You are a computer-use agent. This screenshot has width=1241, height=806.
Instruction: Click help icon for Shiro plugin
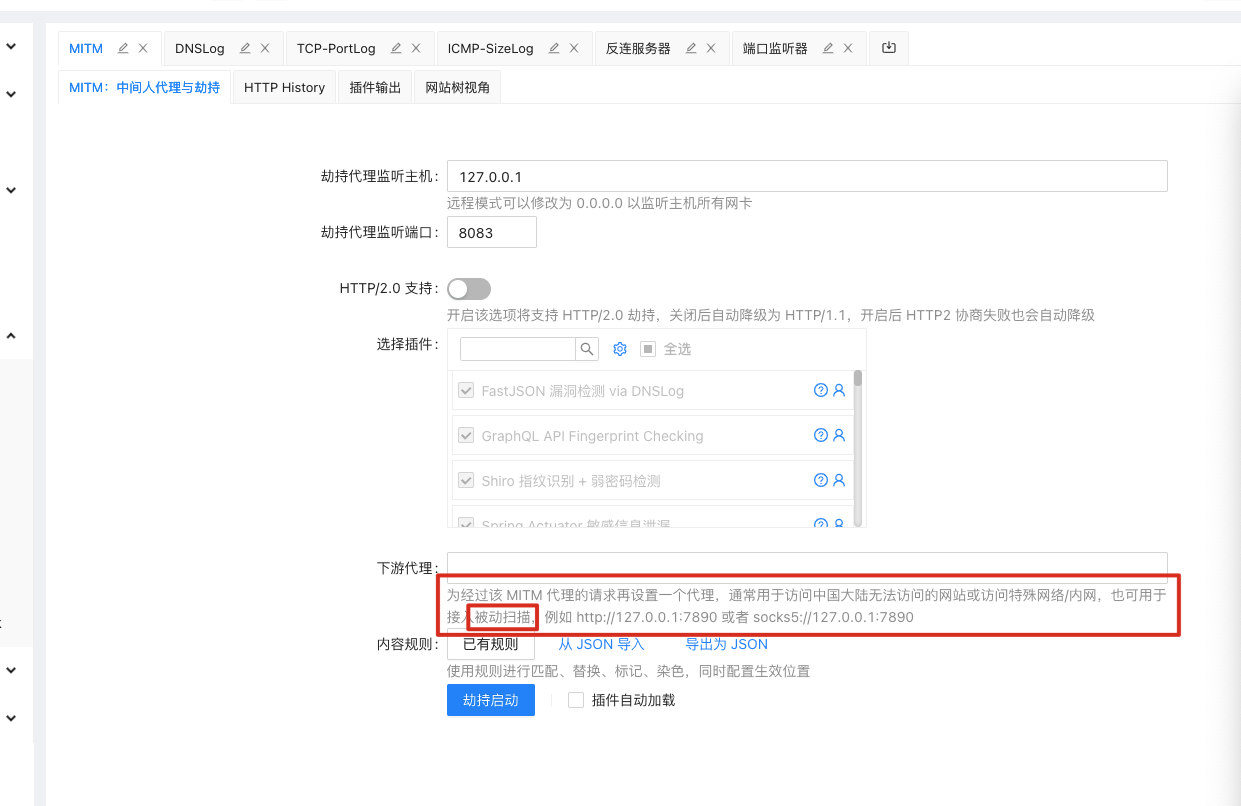click(x=821, y=480)
